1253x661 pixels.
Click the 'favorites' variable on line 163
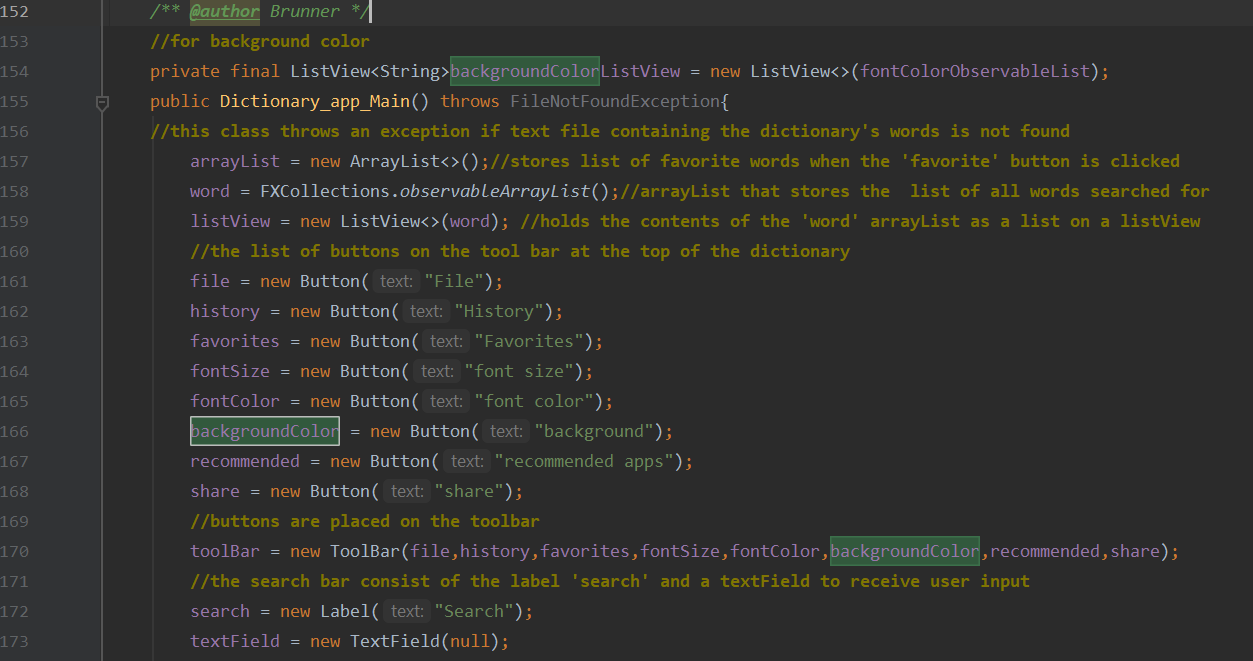coord(235,341)
